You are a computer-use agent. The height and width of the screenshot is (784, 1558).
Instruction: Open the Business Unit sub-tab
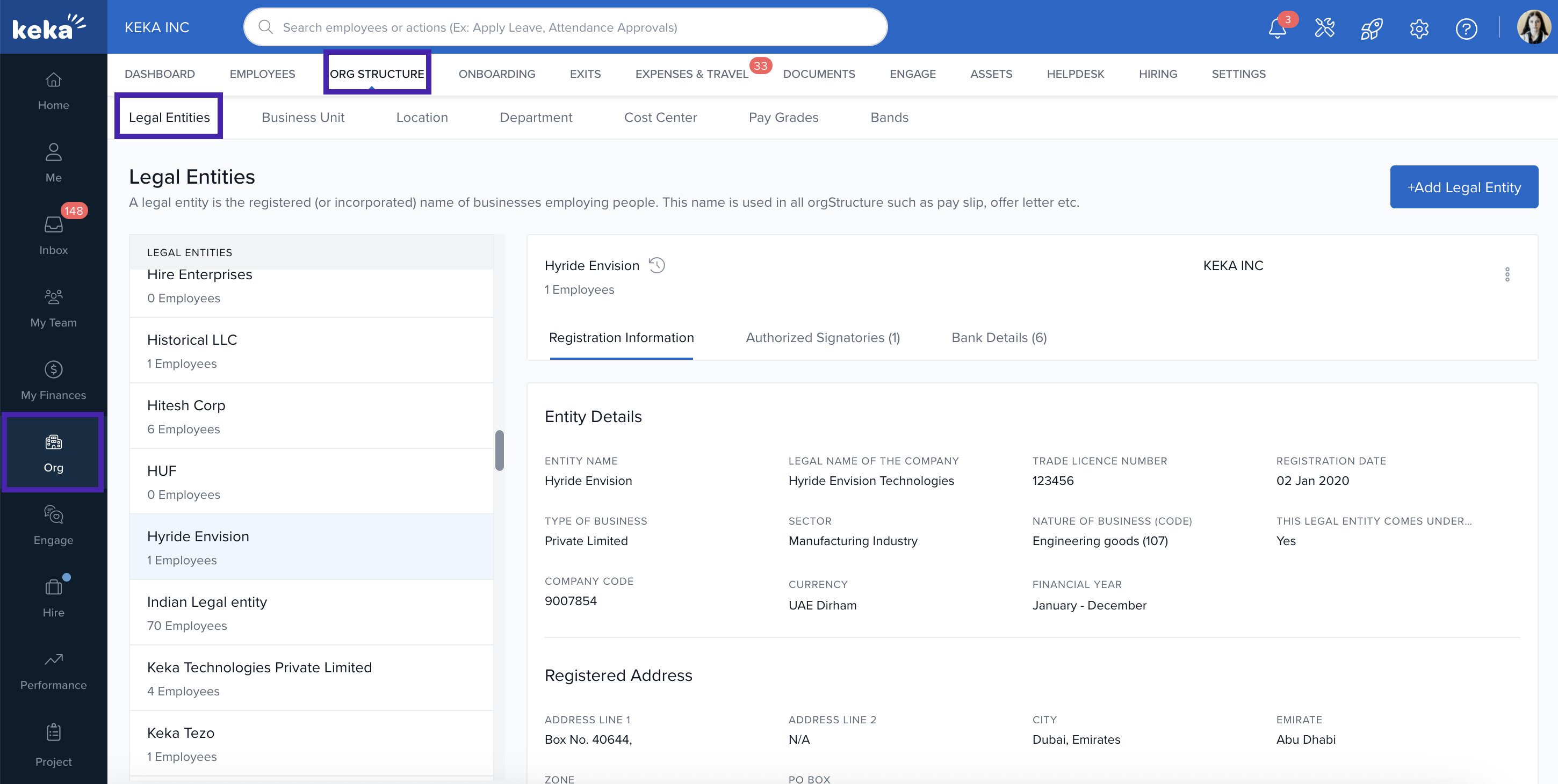coord(302,117)
